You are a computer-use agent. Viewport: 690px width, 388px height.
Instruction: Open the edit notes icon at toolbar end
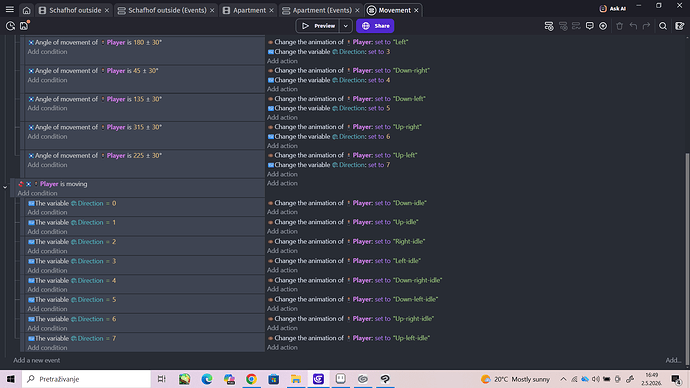[x=679, y=26]
